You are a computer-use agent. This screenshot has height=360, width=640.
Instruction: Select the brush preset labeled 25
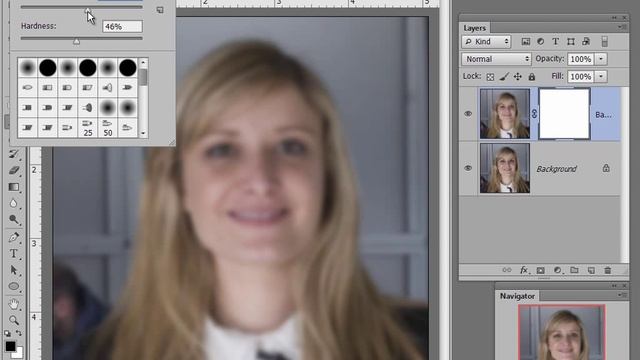pos(88,128)
